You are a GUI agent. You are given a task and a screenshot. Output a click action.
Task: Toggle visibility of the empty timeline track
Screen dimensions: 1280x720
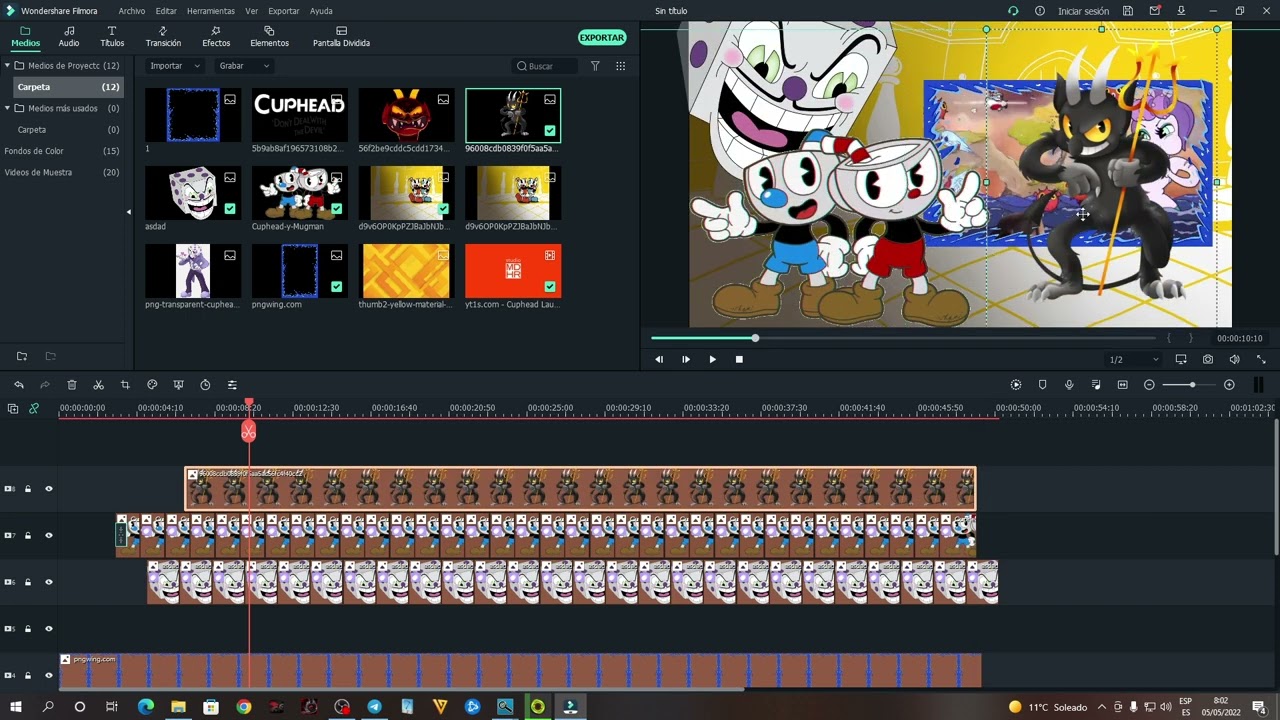click(48, 629)
